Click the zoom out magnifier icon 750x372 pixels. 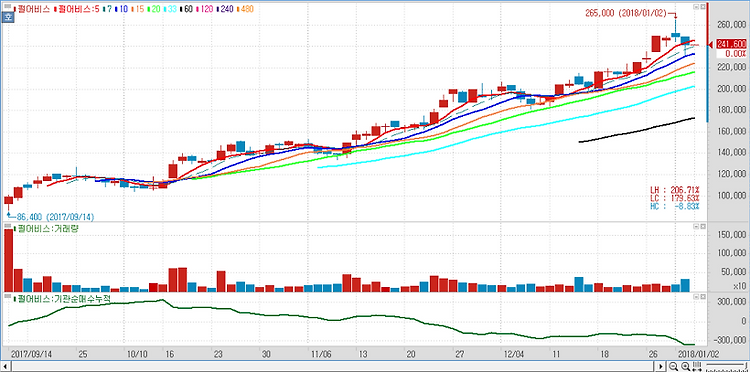pyautogui.click(x=673, y=366)
